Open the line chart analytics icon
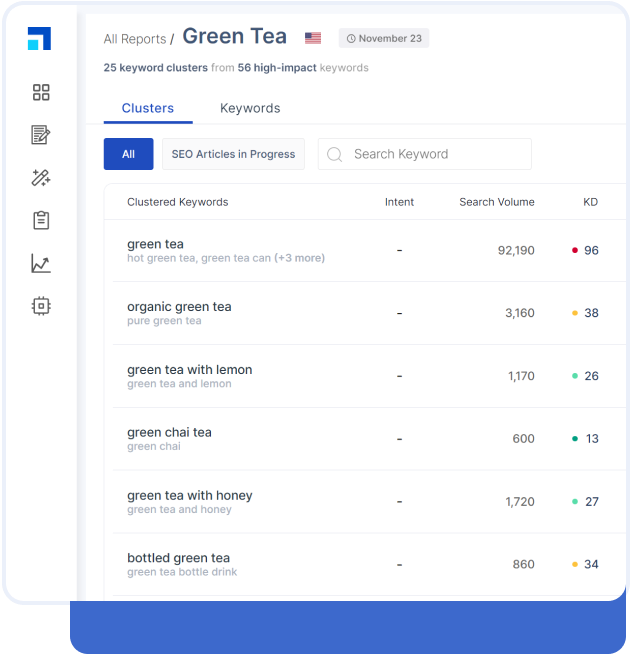This screenshot has width=631, height=654. [x=41, y=263]
